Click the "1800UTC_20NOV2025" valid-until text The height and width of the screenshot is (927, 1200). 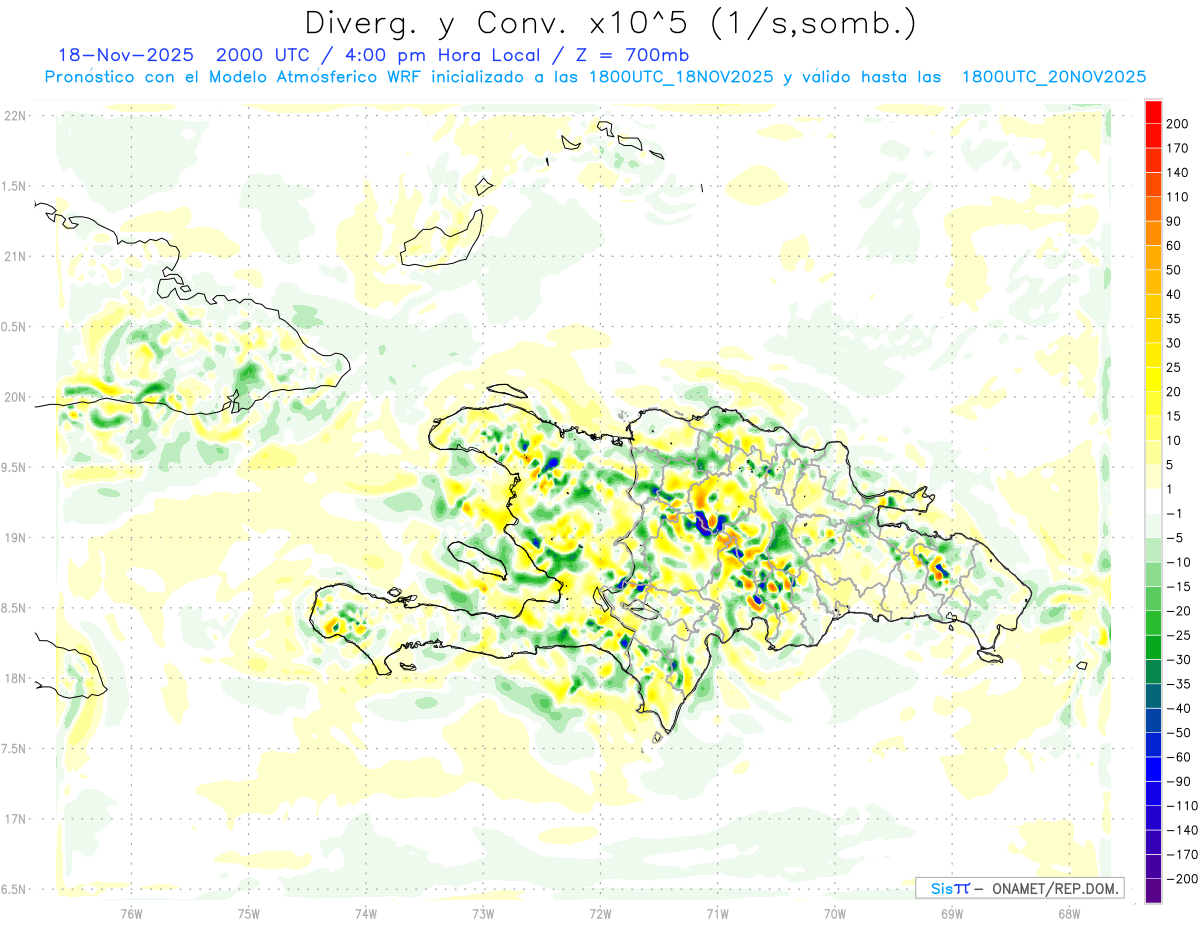coord(1053,77)
